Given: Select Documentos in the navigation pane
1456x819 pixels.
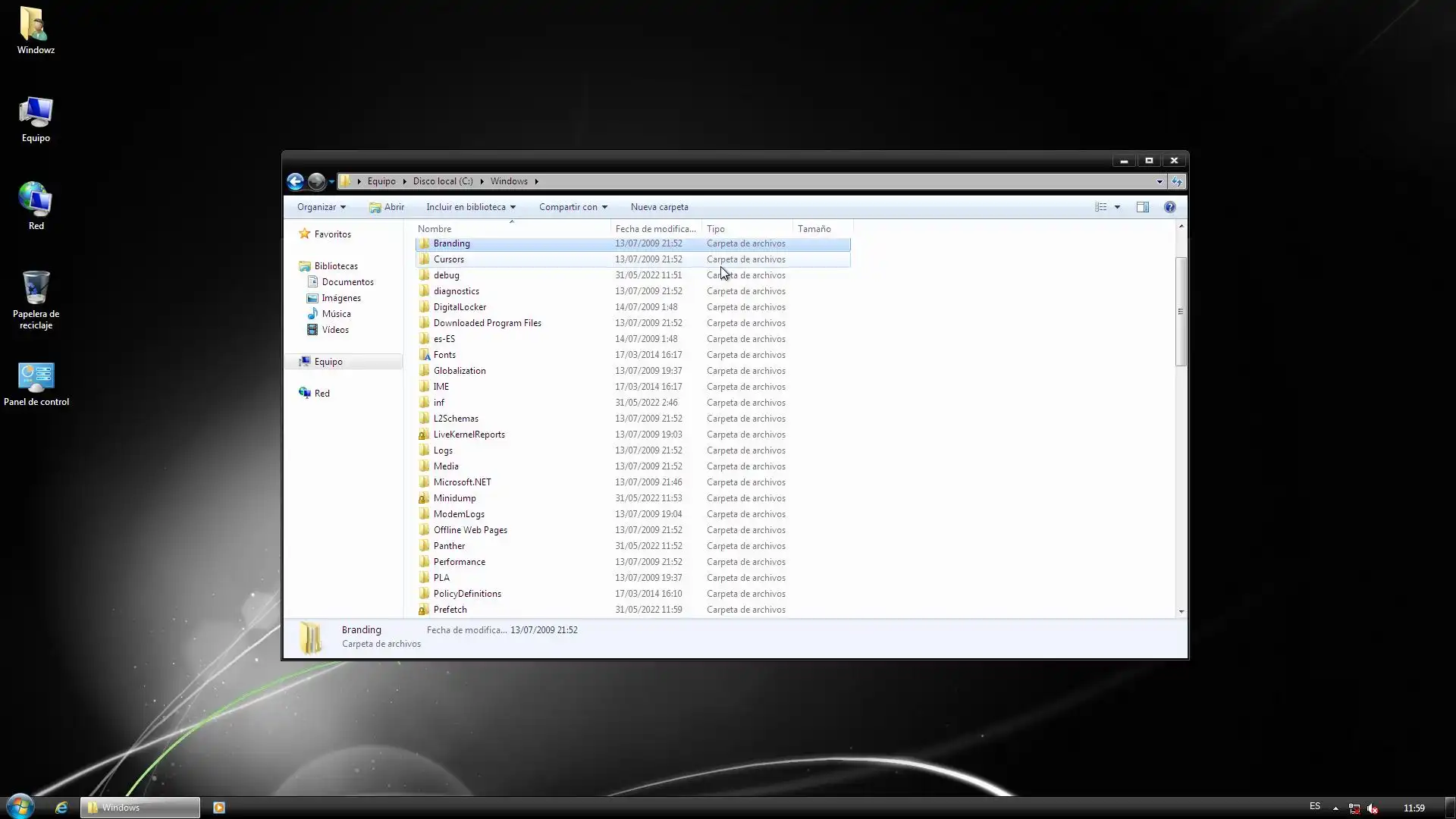Looking at the screenshot, I should [347, 282].
